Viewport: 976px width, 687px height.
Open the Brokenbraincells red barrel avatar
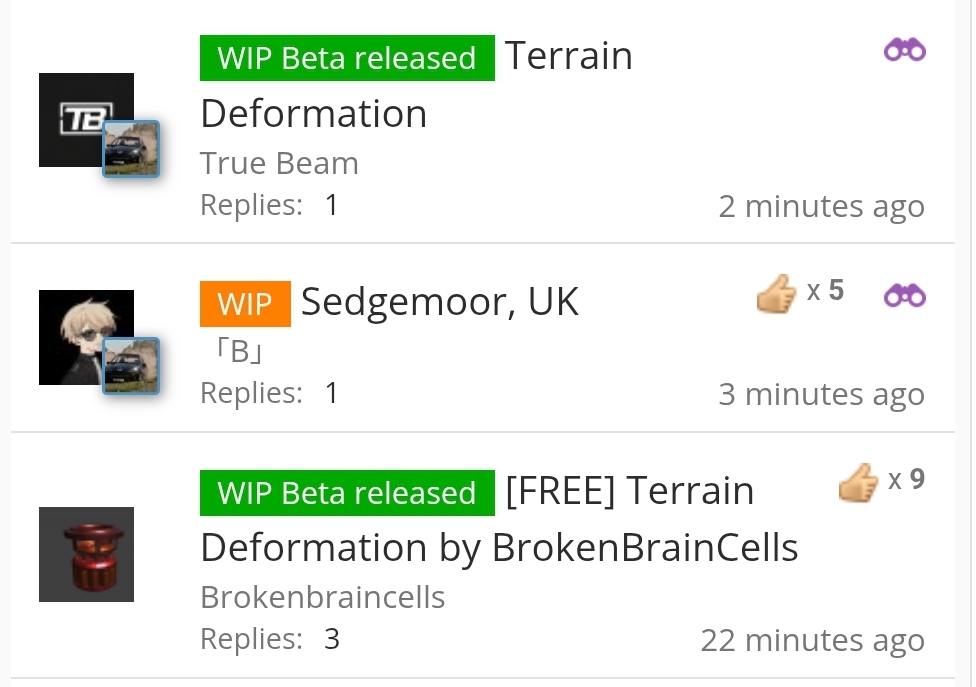pos(86,554)
